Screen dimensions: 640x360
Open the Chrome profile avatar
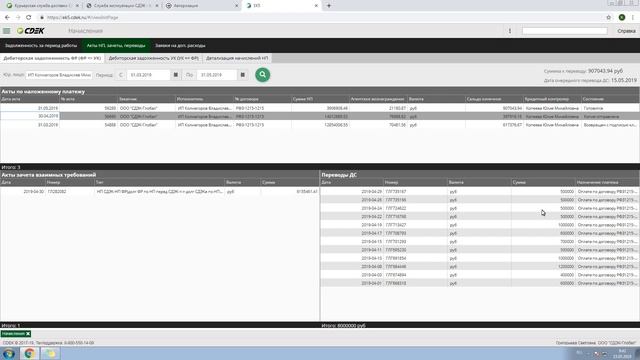click(x=622, y=18)
